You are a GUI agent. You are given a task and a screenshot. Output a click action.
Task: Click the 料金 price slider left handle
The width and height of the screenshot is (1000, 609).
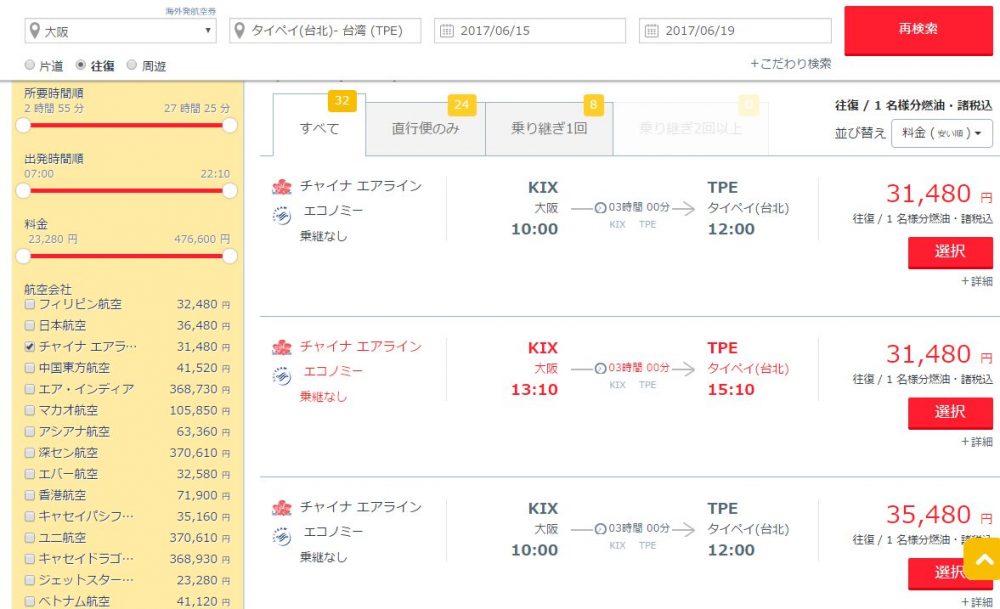(x=23, y=256)
